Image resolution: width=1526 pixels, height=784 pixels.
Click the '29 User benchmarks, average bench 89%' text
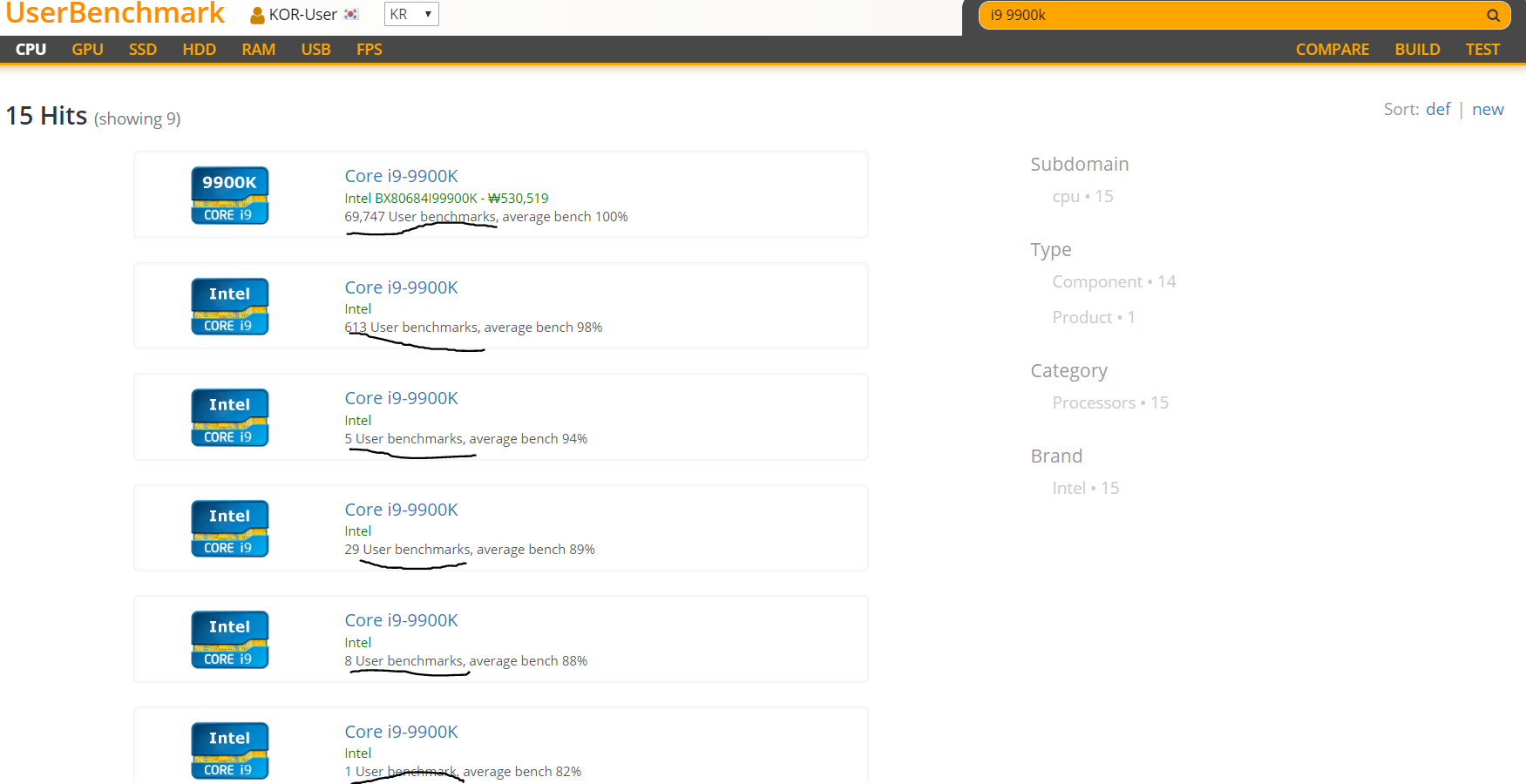[x=470, y=550]
